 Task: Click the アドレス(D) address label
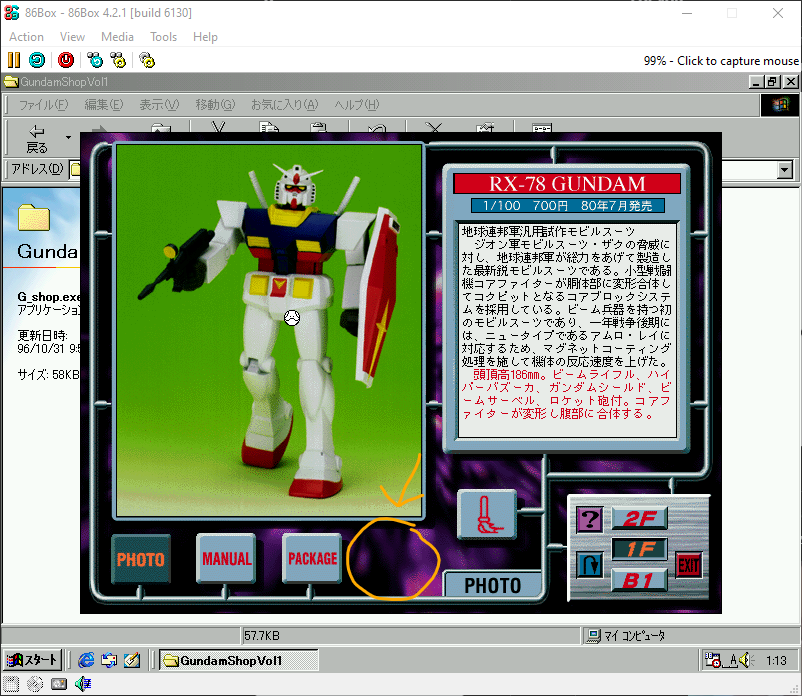click(x=37, y=169)
